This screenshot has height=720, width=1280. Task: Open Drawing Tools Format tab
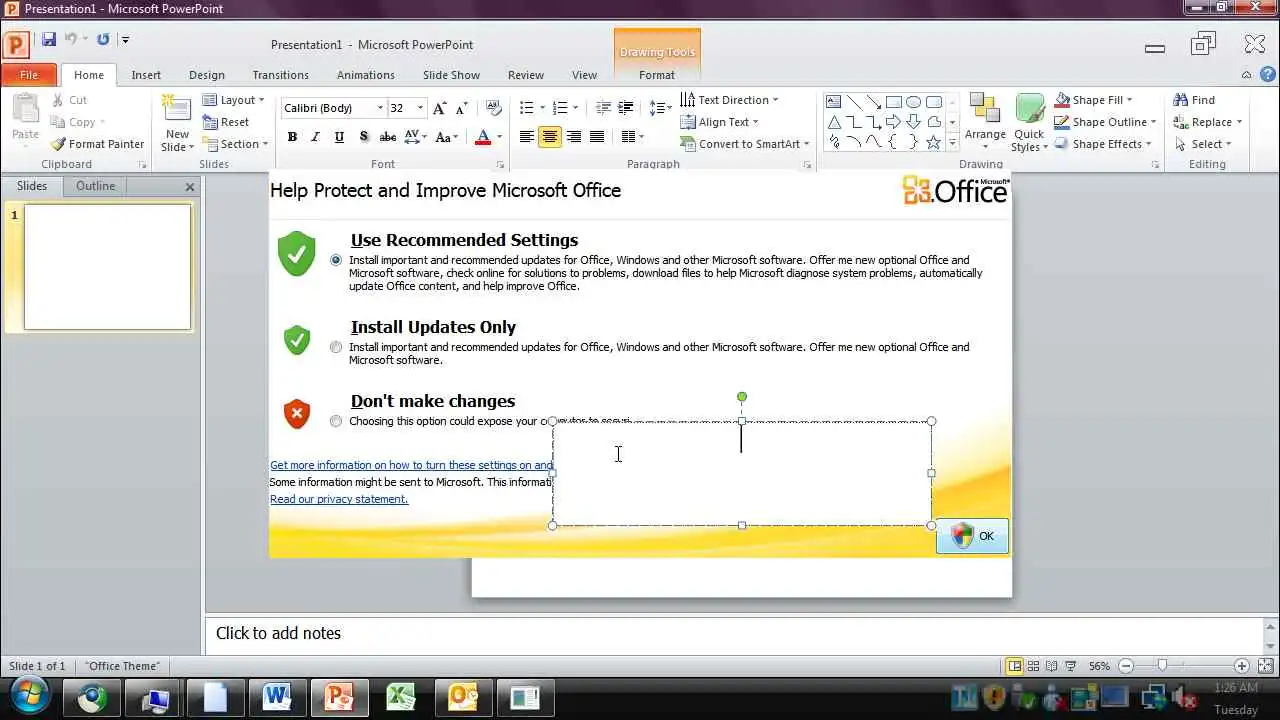coord(657,75)
